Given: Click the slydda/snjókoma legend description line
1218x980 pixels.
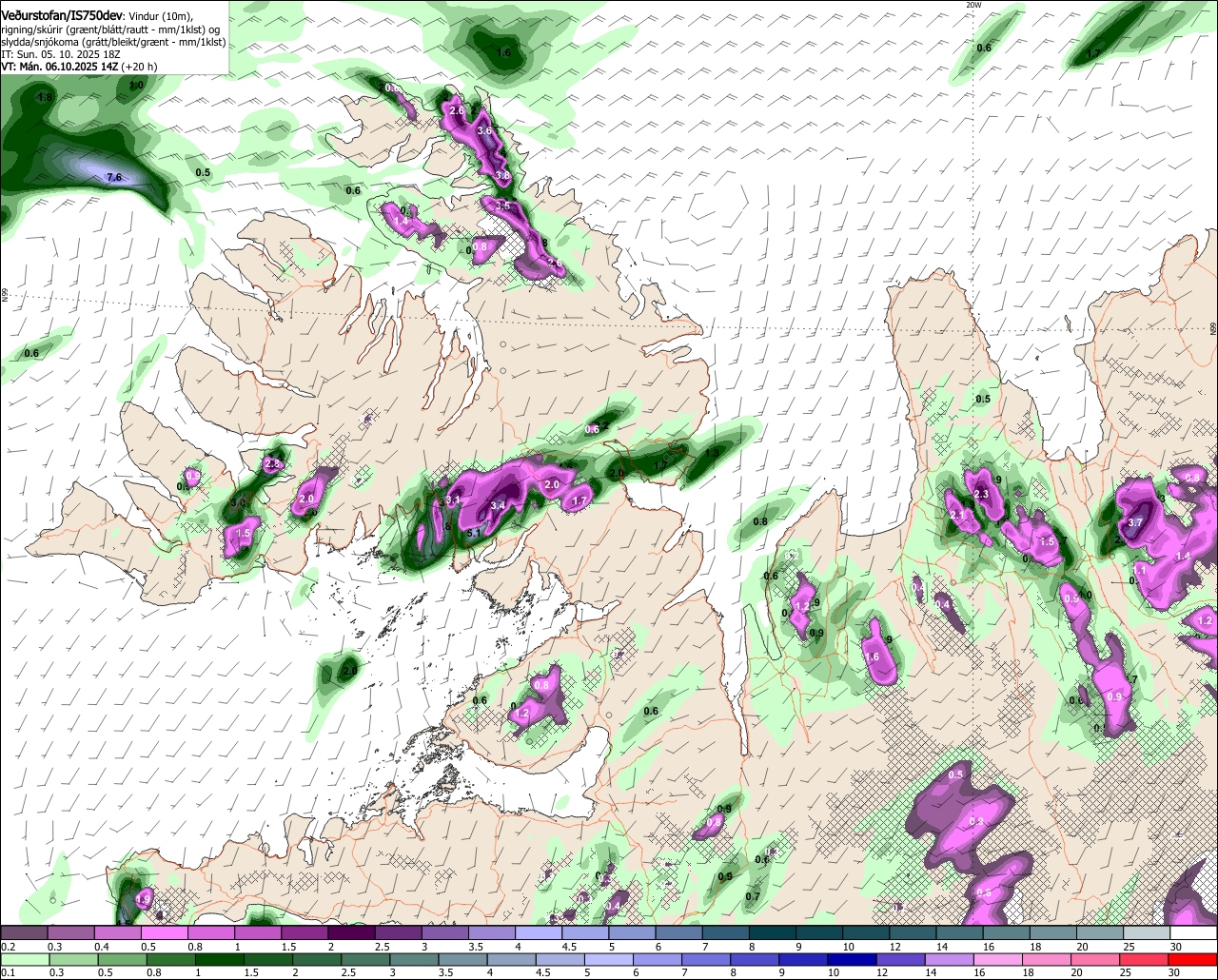Looking at the screenshot, I should tap(112, 42).
